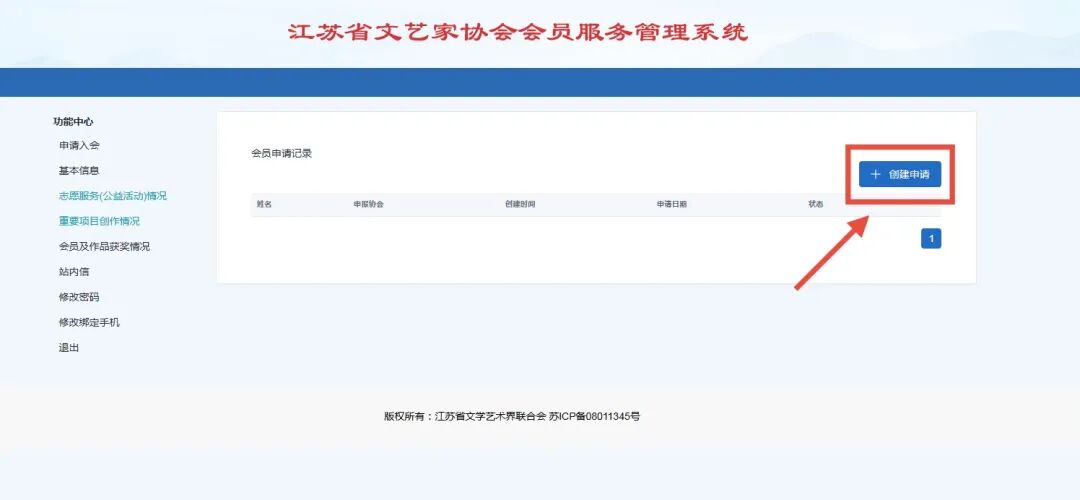Viewport: 1080px width, 500px height.
Task: Click the 申请日期 column header
Action: click(x=672, y=204)
